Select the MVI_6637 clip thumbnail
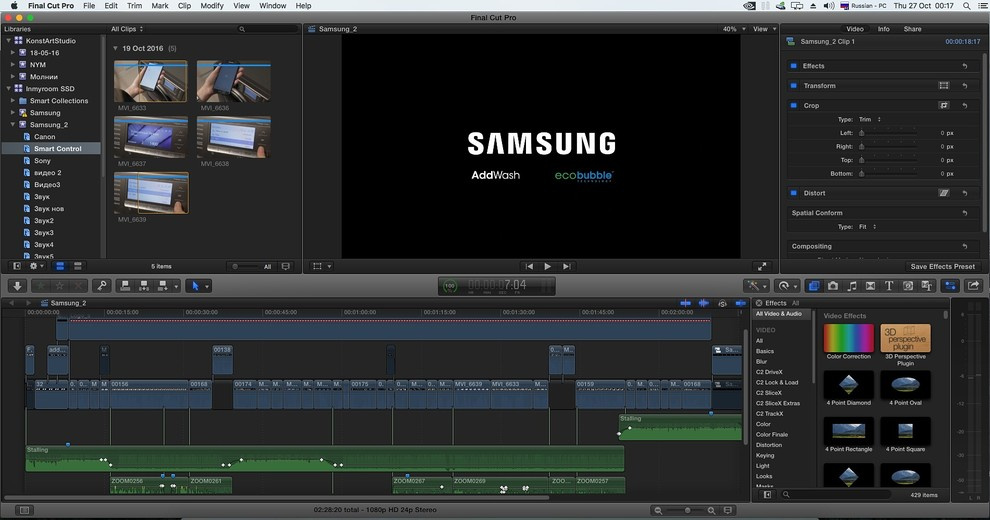This screenshot has height=520, width=990. click(x=151, y=137)
